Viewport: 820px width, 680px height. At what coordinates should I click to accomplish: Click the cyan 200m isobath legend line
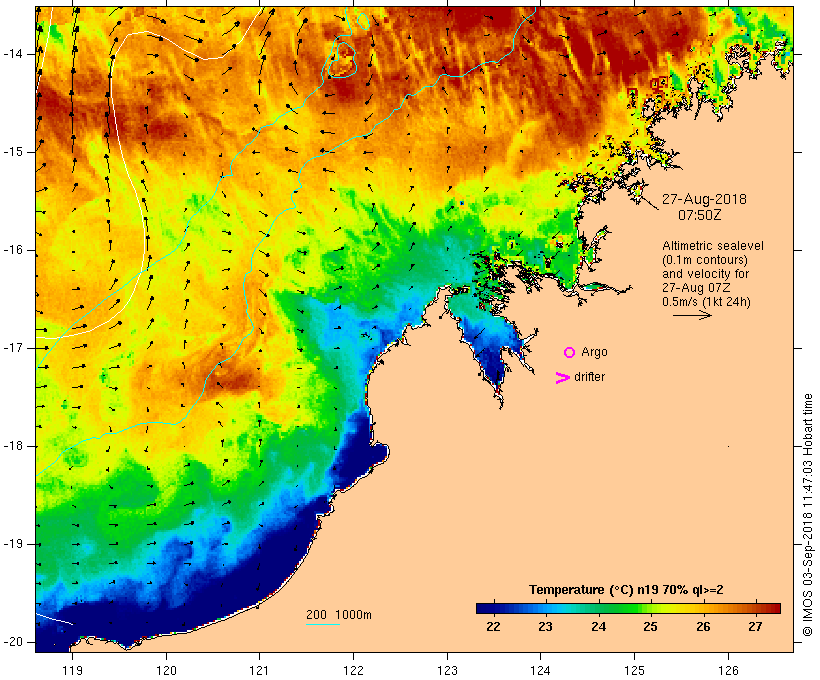(x=323, y=624)
